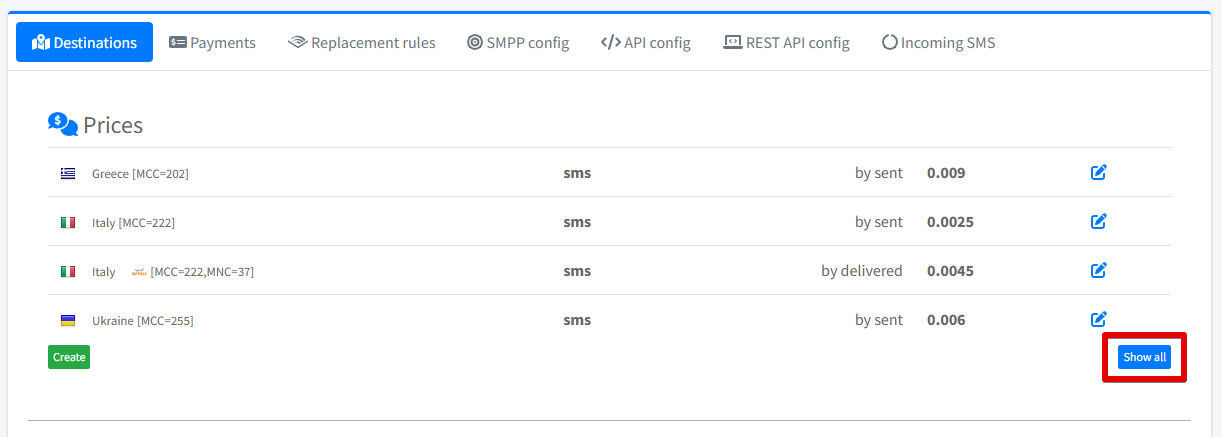Click the Ukraine flag icon
The width and height of the screenshot is (1222, 437).
coord(68,321)
